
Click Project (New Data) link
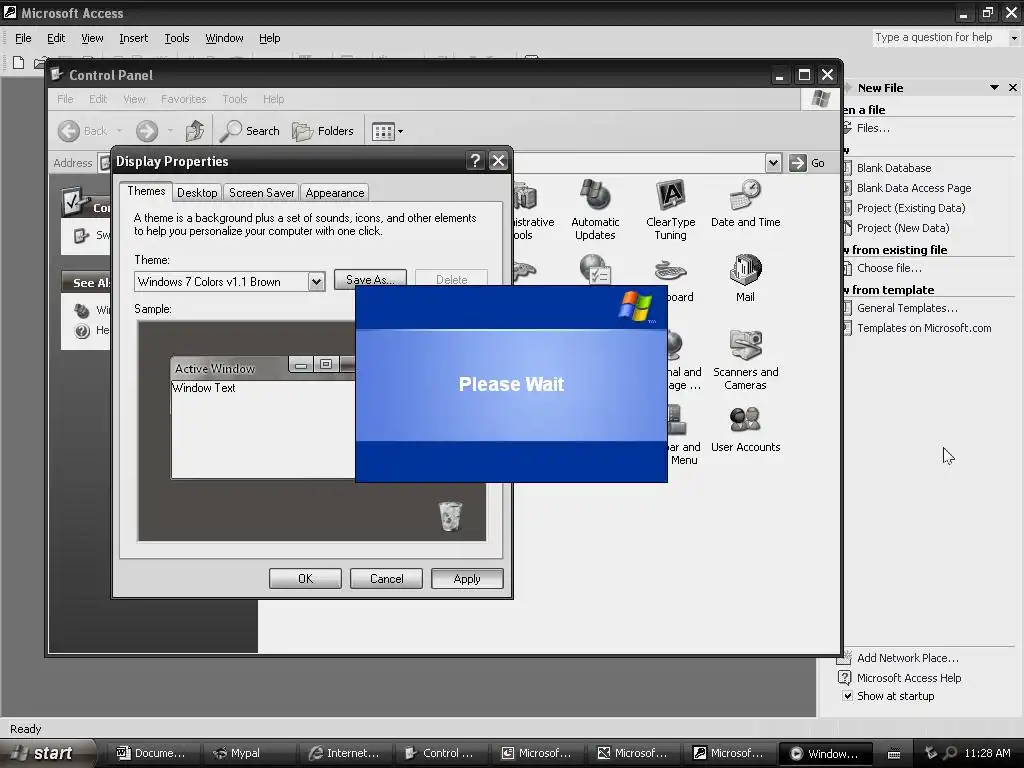pyautogui.click(x=903, y=228)
